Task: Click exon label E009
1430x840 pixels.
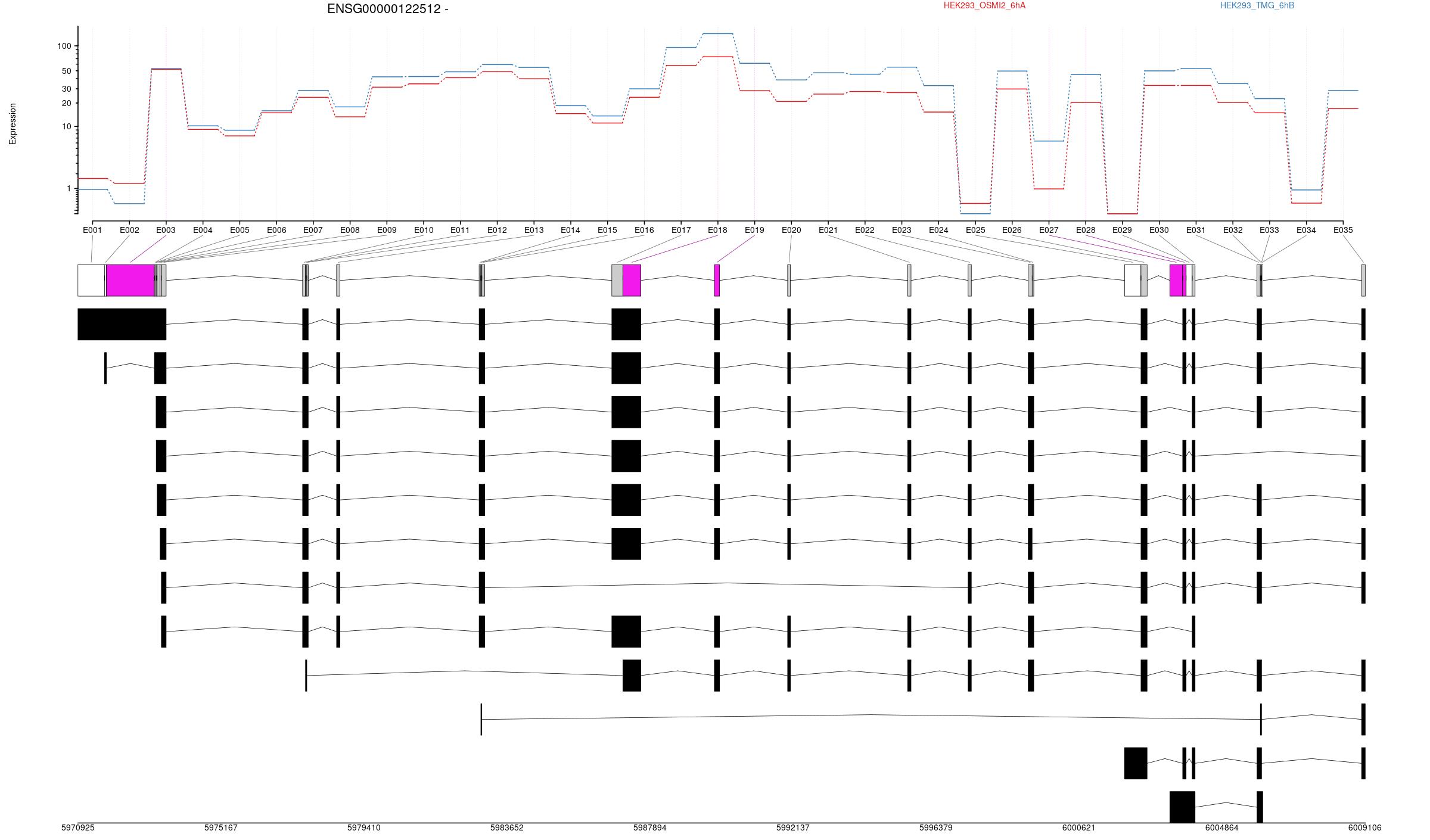Action: [x=387, y=230]
